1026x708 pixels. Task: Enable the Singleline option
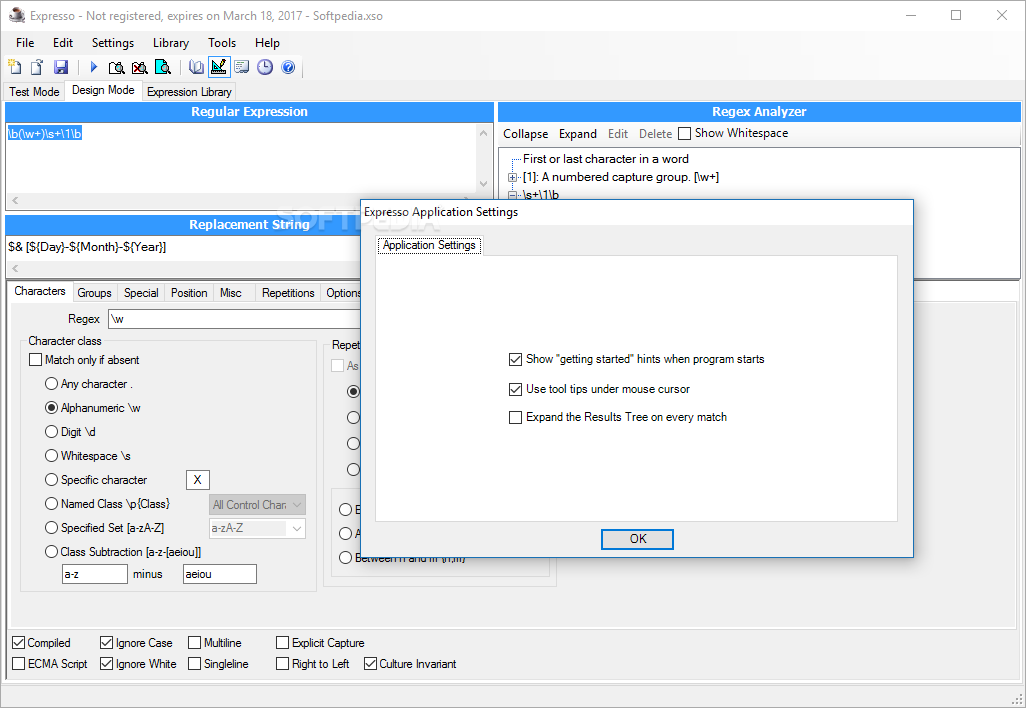click(x=194, y=664)
